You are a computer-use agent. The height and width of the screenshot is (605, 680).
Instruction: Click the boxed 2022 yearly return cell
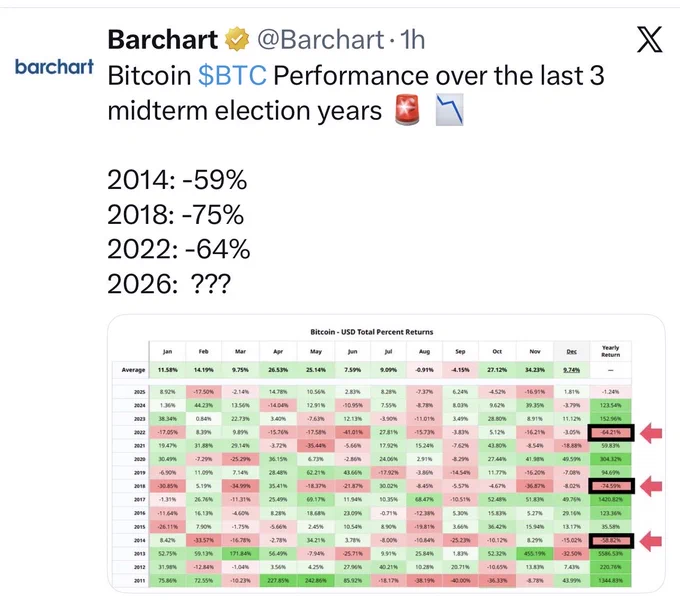611,432
